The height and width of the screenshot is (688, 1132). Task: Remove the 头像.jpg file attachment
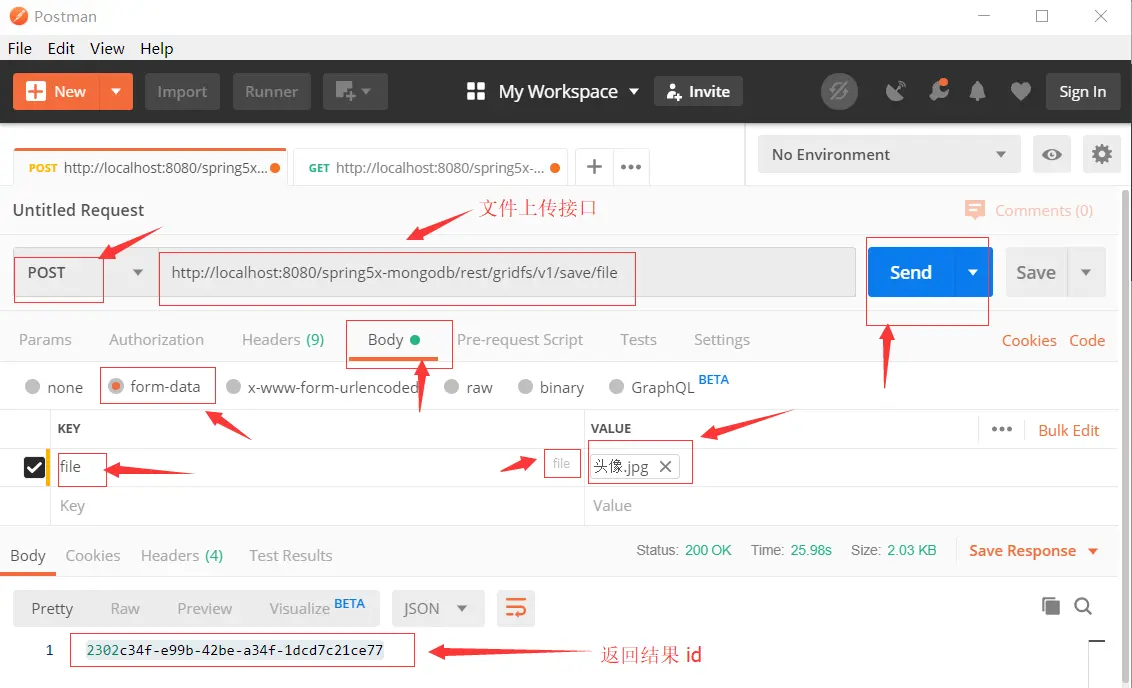pos(666,466)
